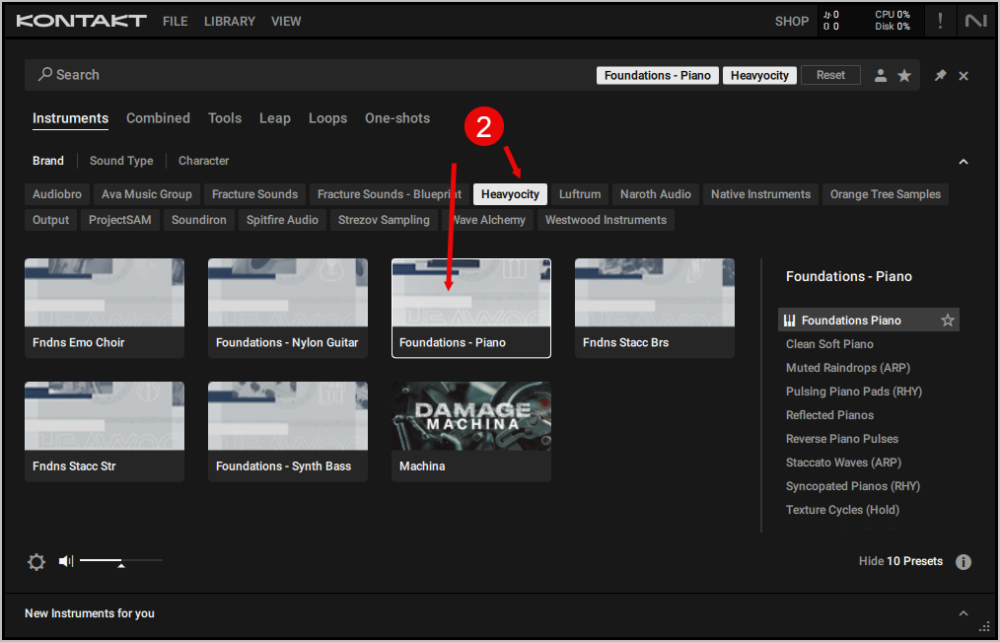Select the Damage Machina instrument tile

pyautogui.click(x=471, y=432)
